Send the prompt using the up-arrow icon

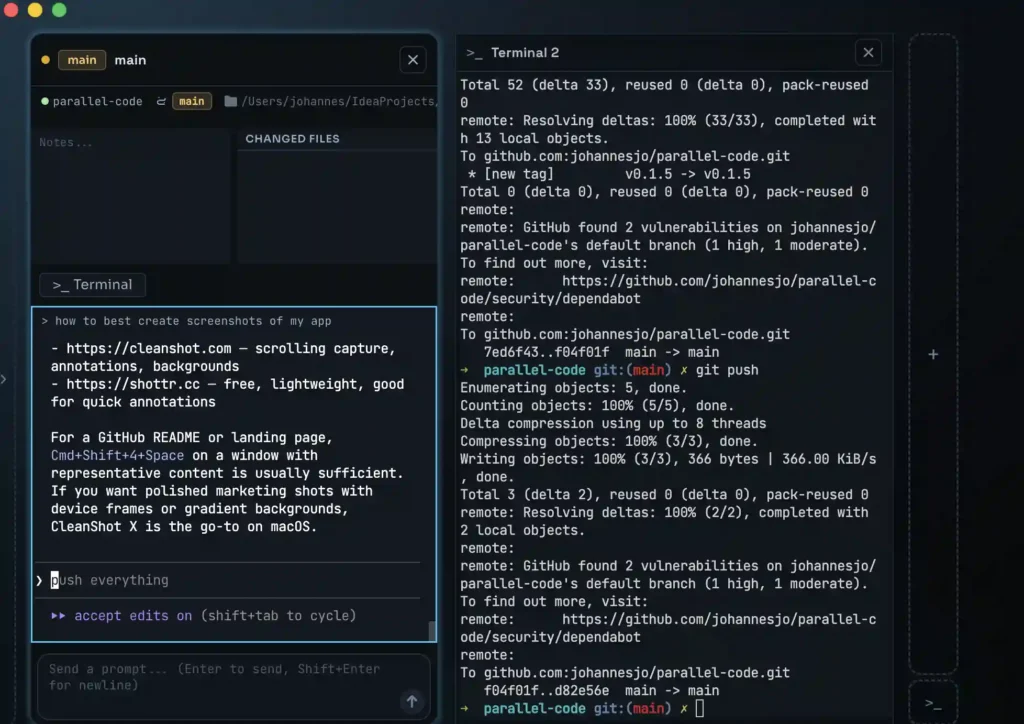coord(412,701)
